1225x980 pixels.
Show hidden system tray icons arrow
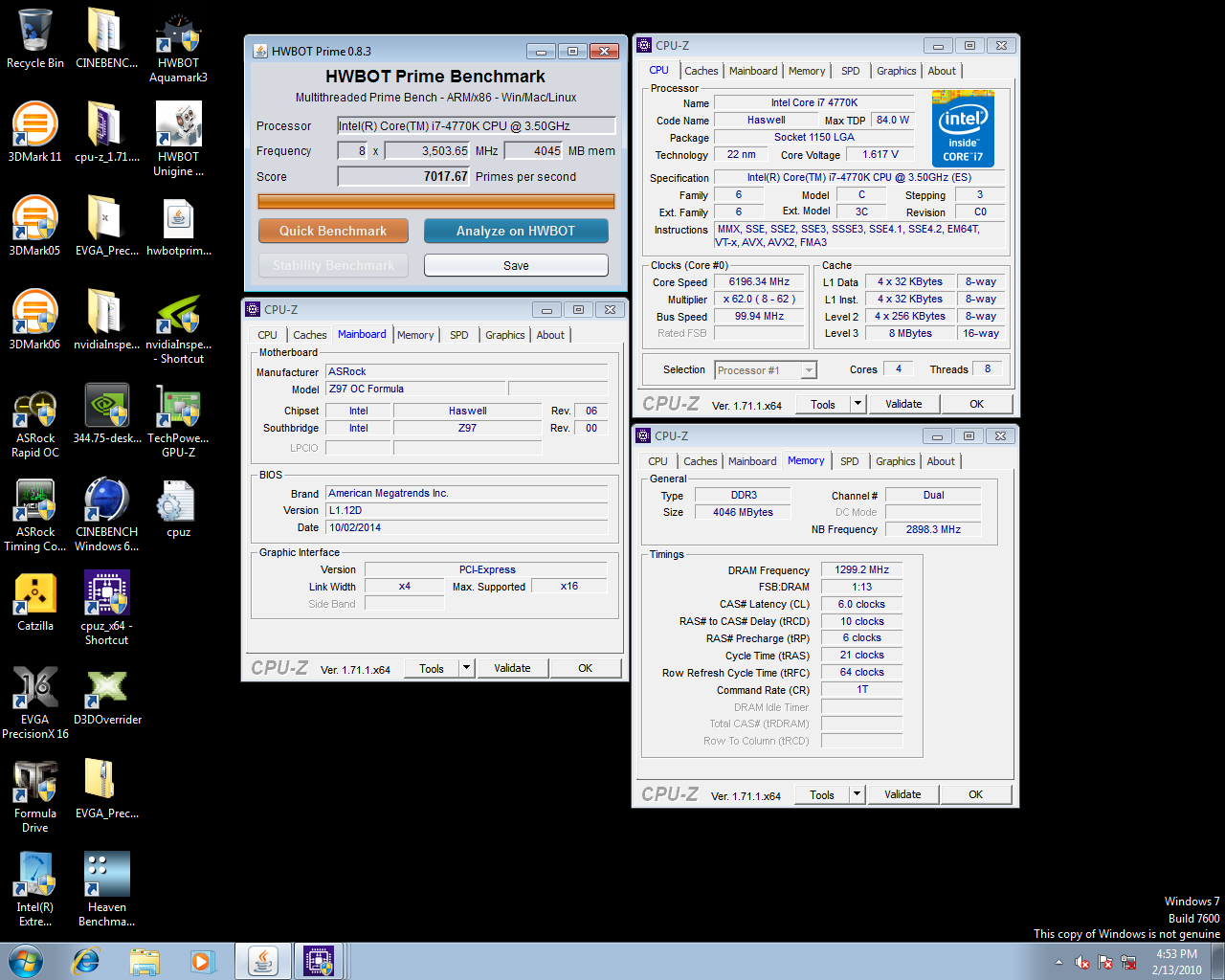click(x=1058, y=962)
